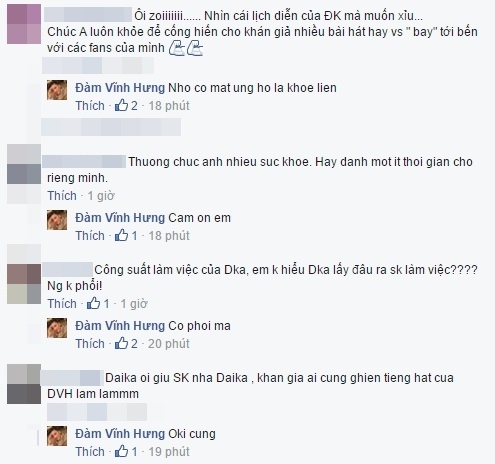Click Thích under 'Thuong chuc anh' comment
Screen dimensions: 495x464
pos(62,196)
